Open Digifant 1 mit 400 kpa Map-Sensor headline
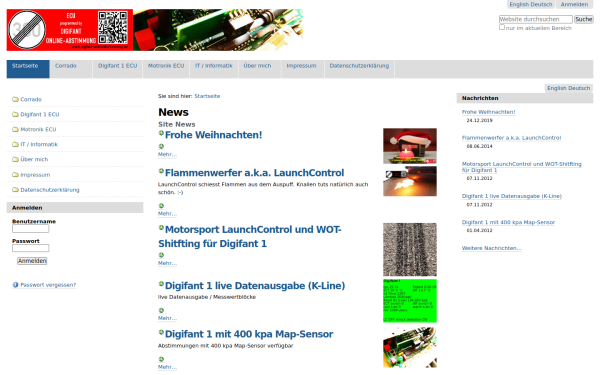The width and height of the screenshot is (600, 375). click(249, 334)
